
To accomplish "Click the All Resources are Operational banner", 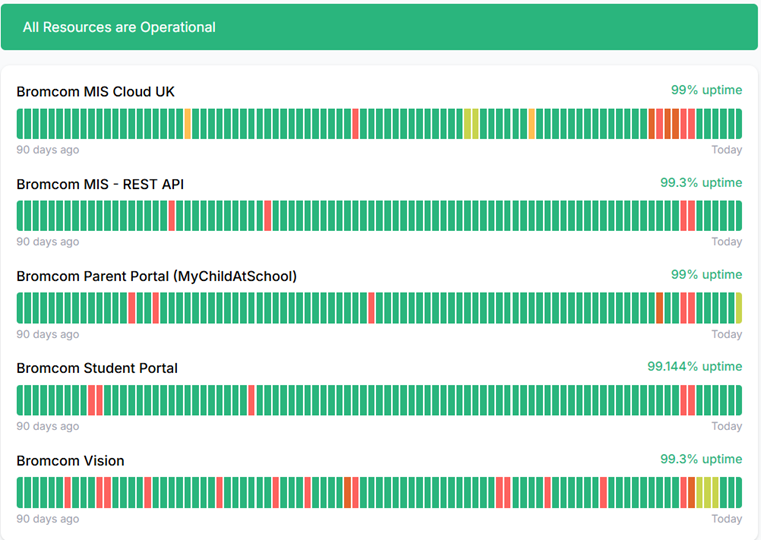I will [x=379, y=27].
